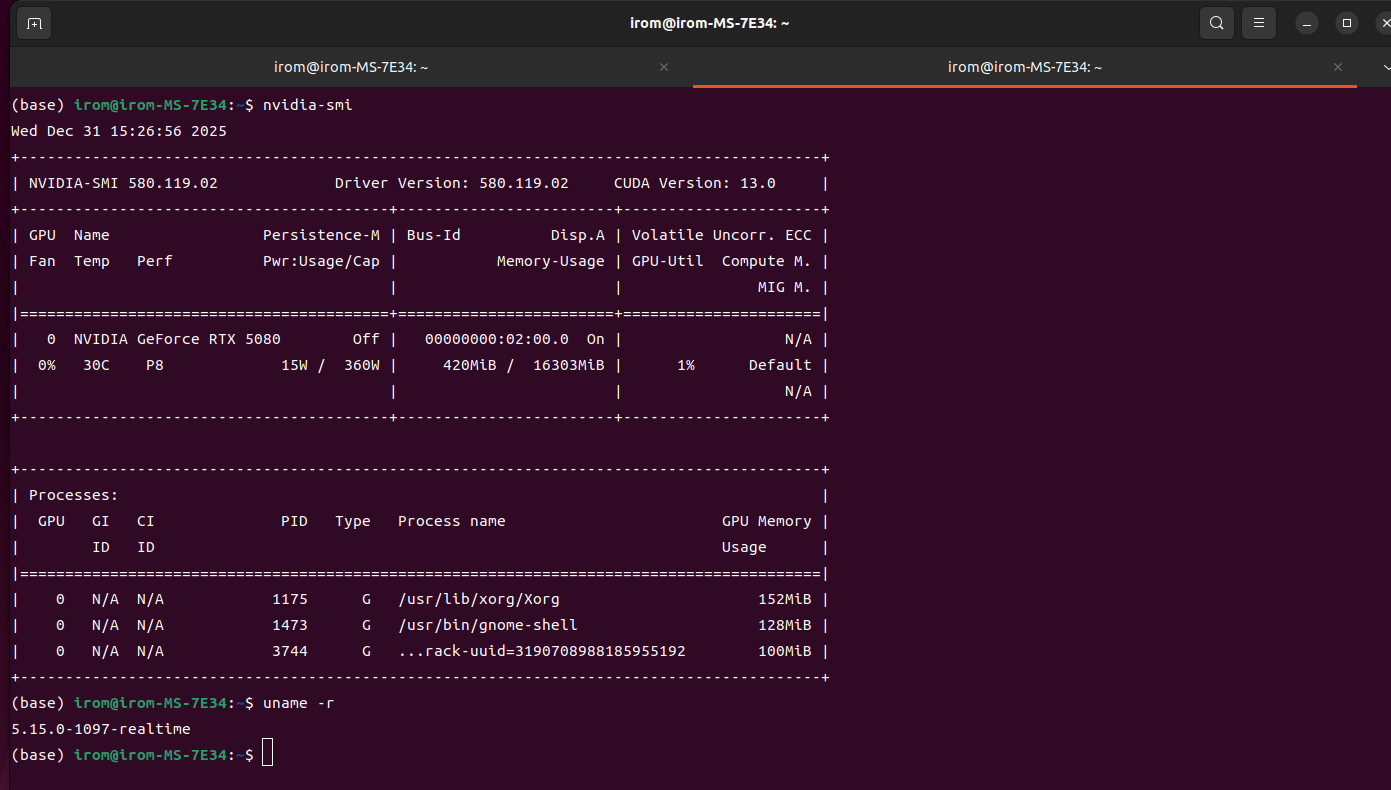Screen dimensions: 1391x790
Task: Click the terminal cursor at the prompt
Action: [x=267, y=754]
